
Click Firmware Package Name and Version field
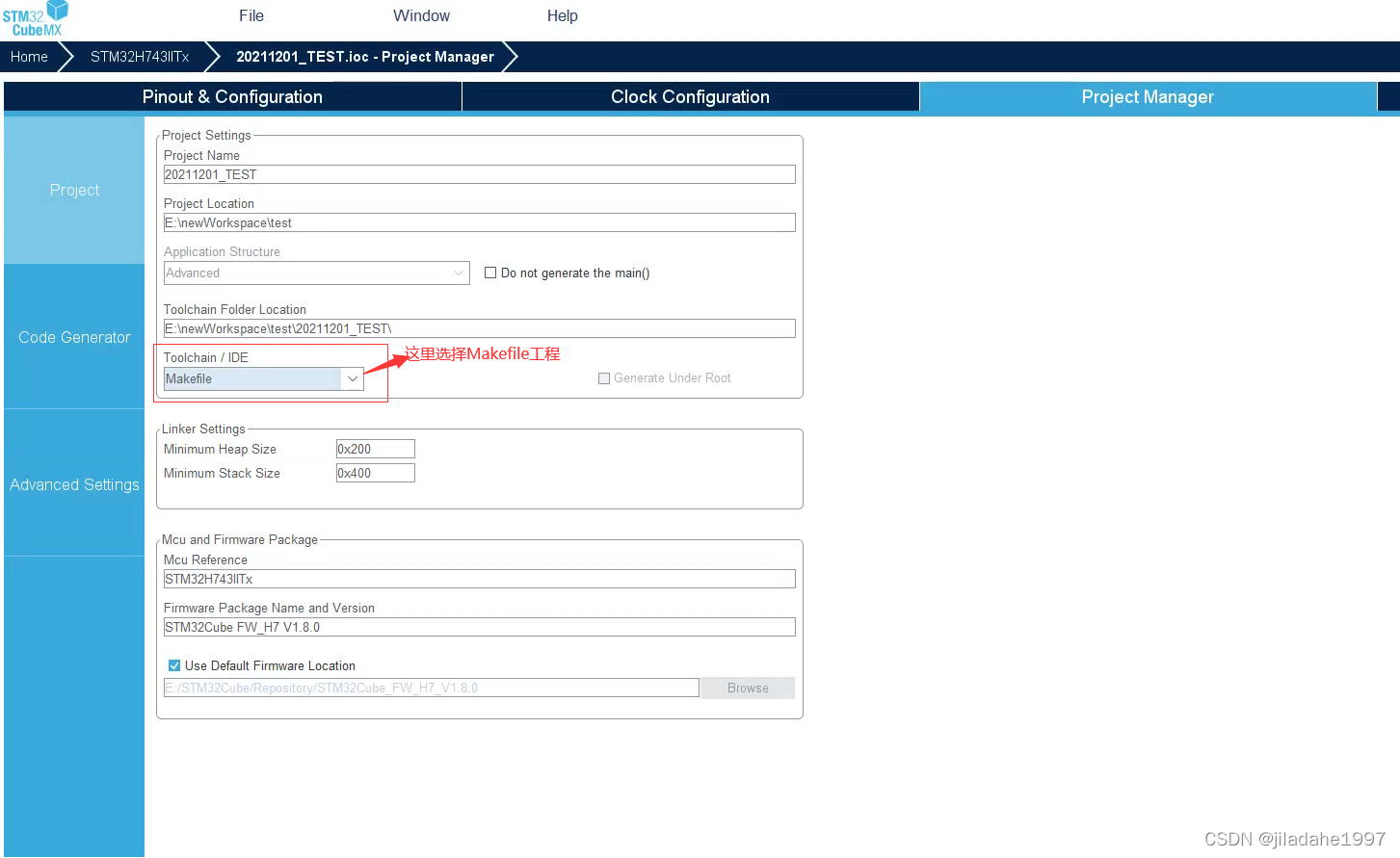point(479,627)
